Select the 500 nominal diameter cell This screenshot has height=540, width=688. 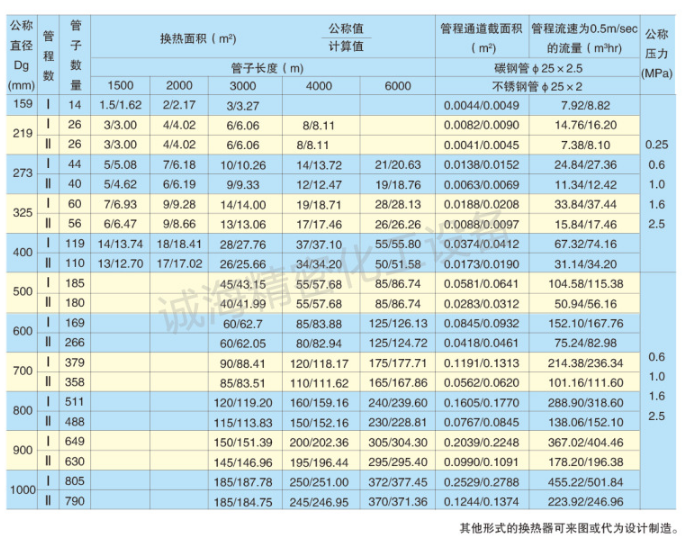[22, 291]
